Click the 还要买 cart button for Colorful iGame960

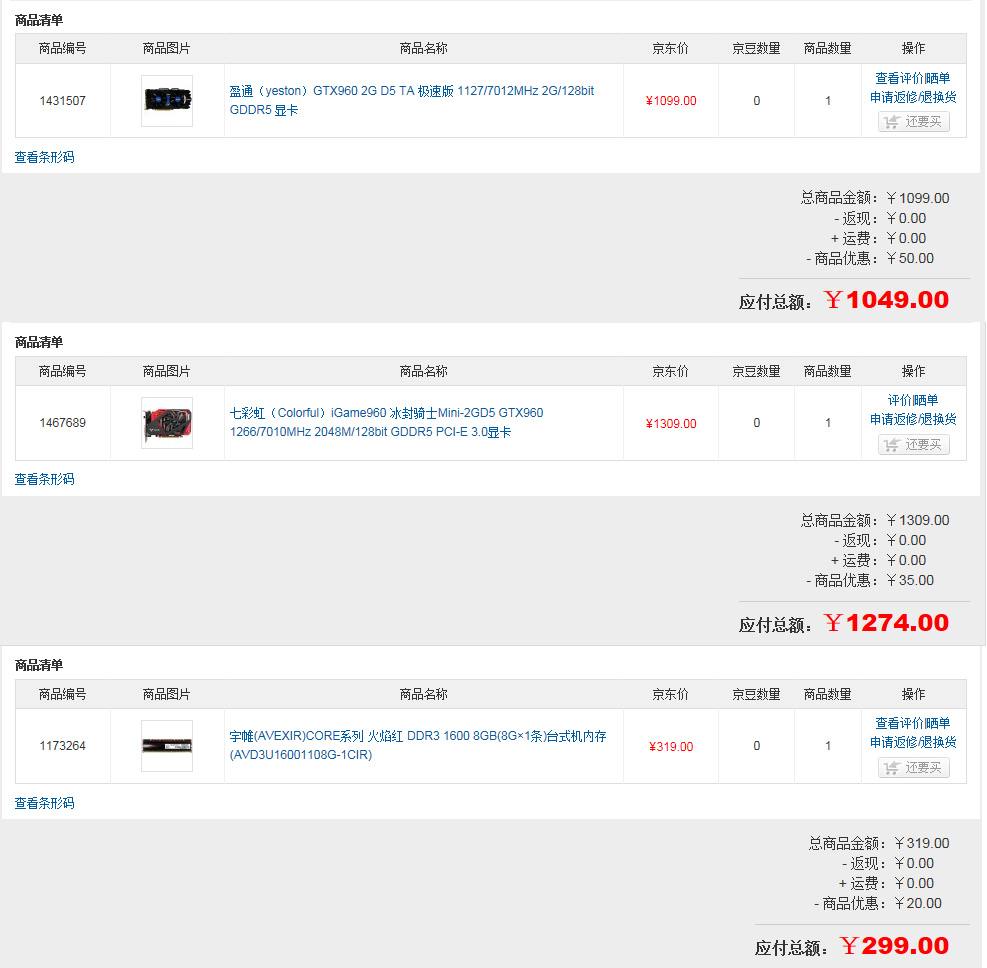tap(913, 444)
